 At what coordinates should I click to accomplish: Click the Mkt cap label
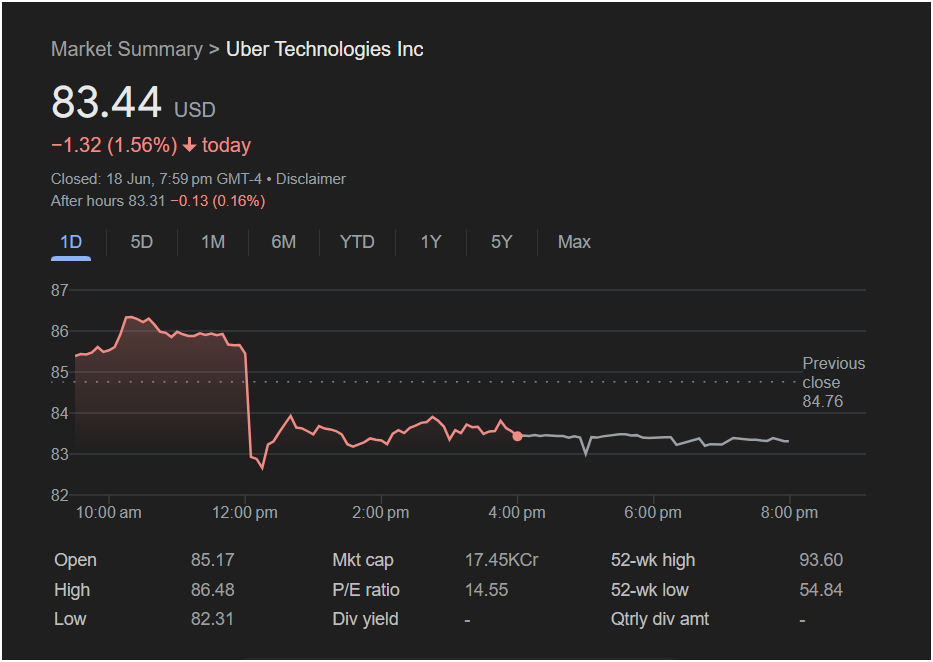363,560
